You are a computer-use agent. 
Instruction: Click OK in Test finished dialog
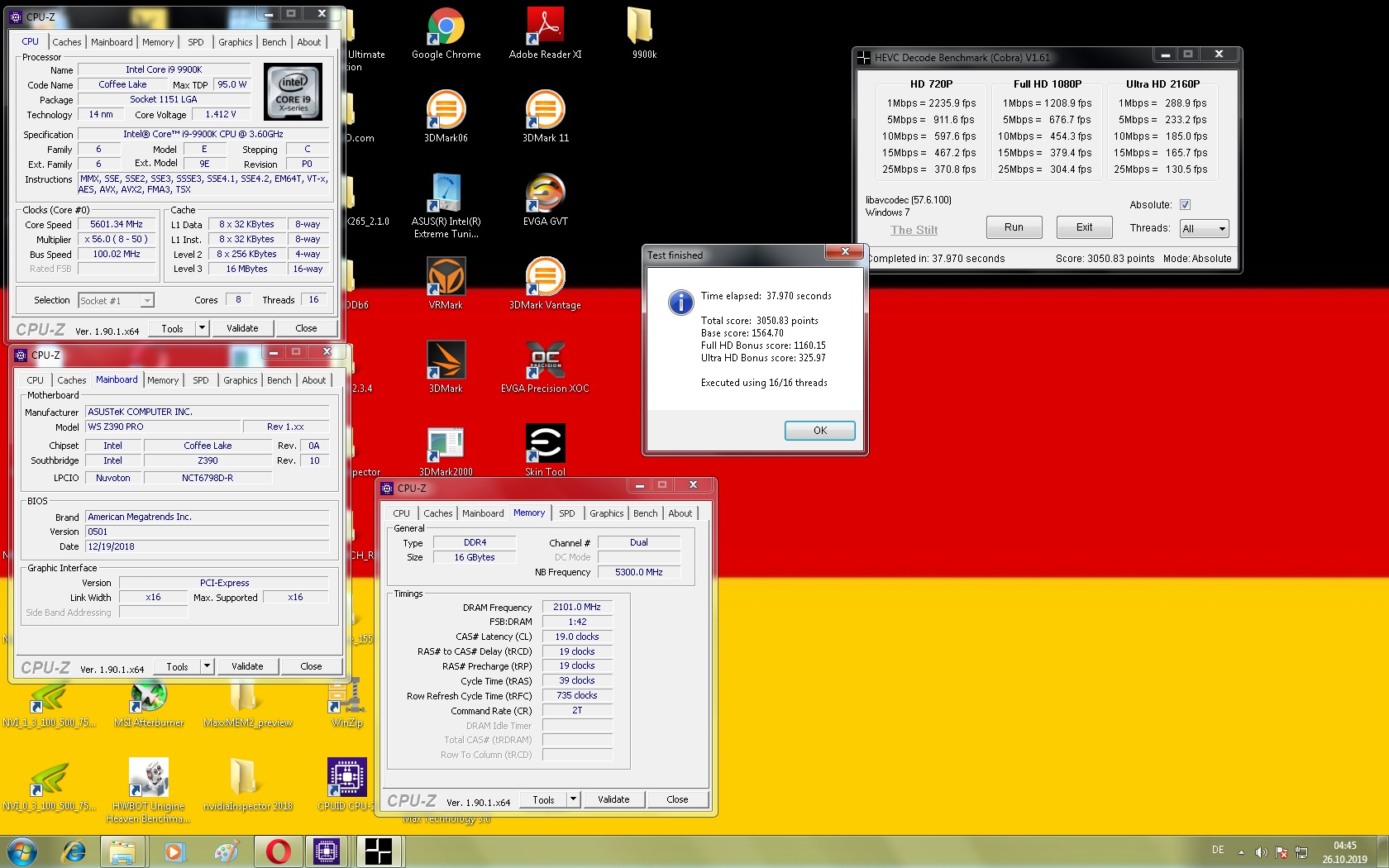[819, 431]
